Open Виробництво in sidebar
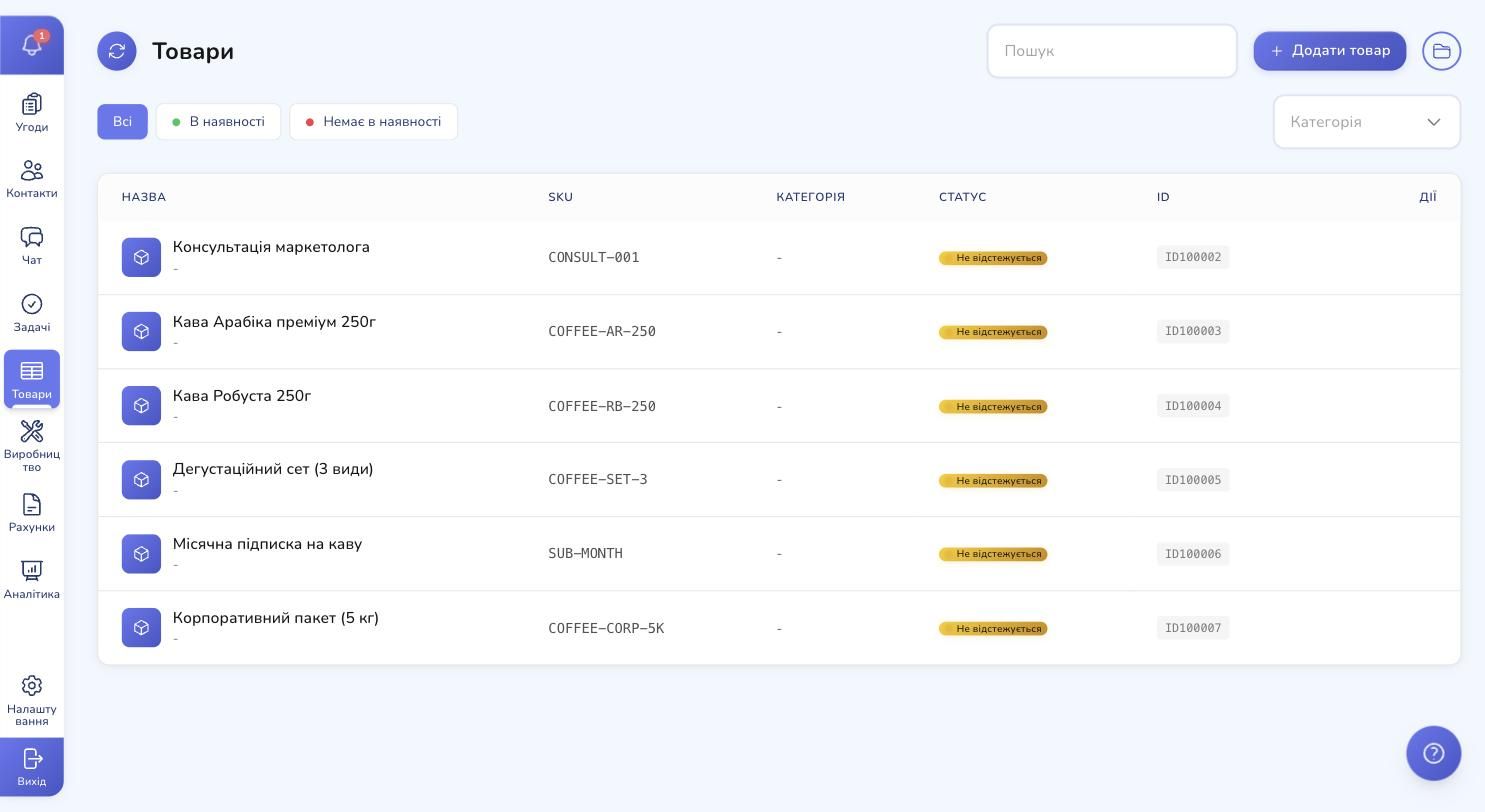The width and height of the screenshot is (1485, 812). point(32,446)
